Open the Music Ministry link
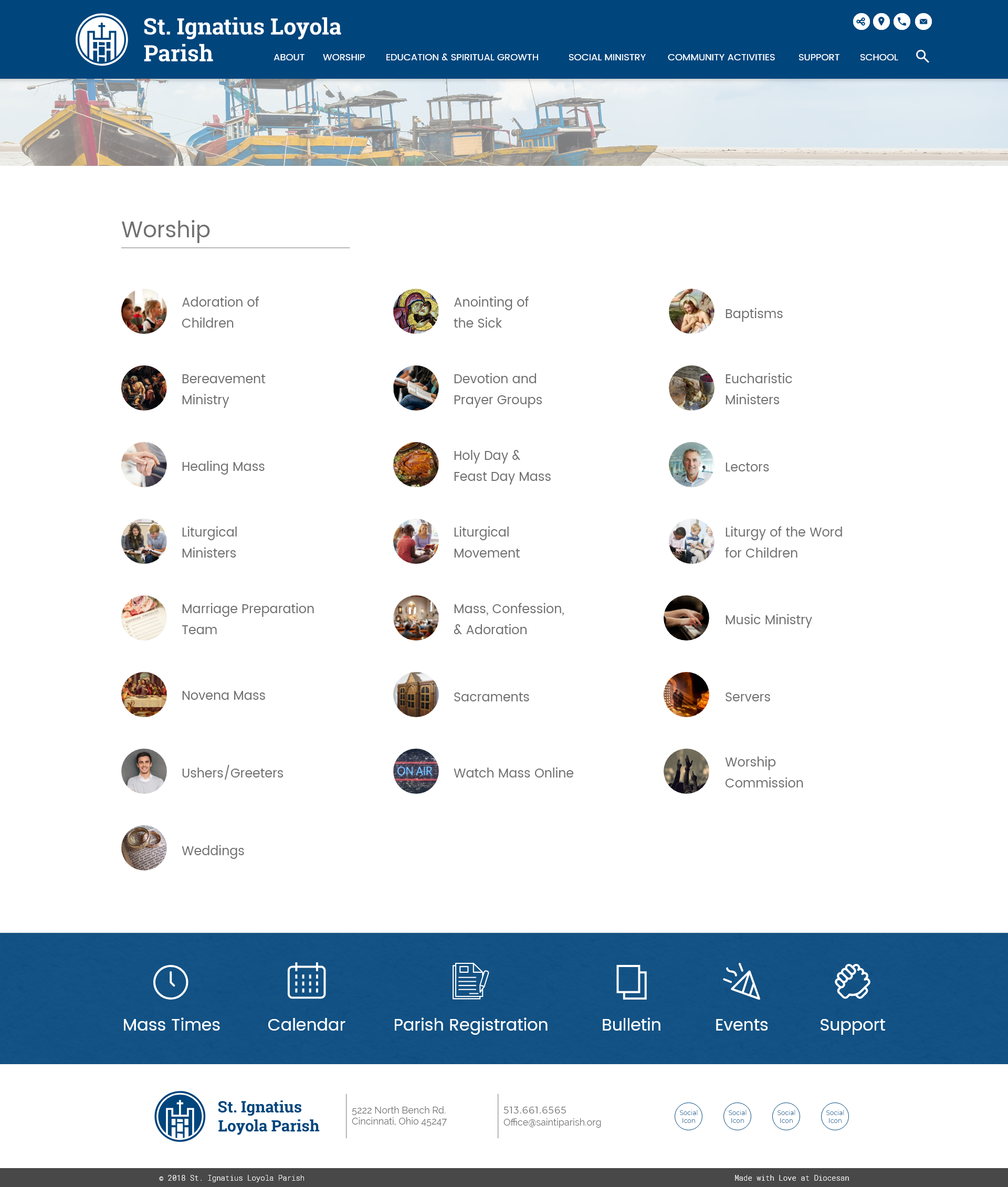Screen dimensions: 1008x1187 768,619
